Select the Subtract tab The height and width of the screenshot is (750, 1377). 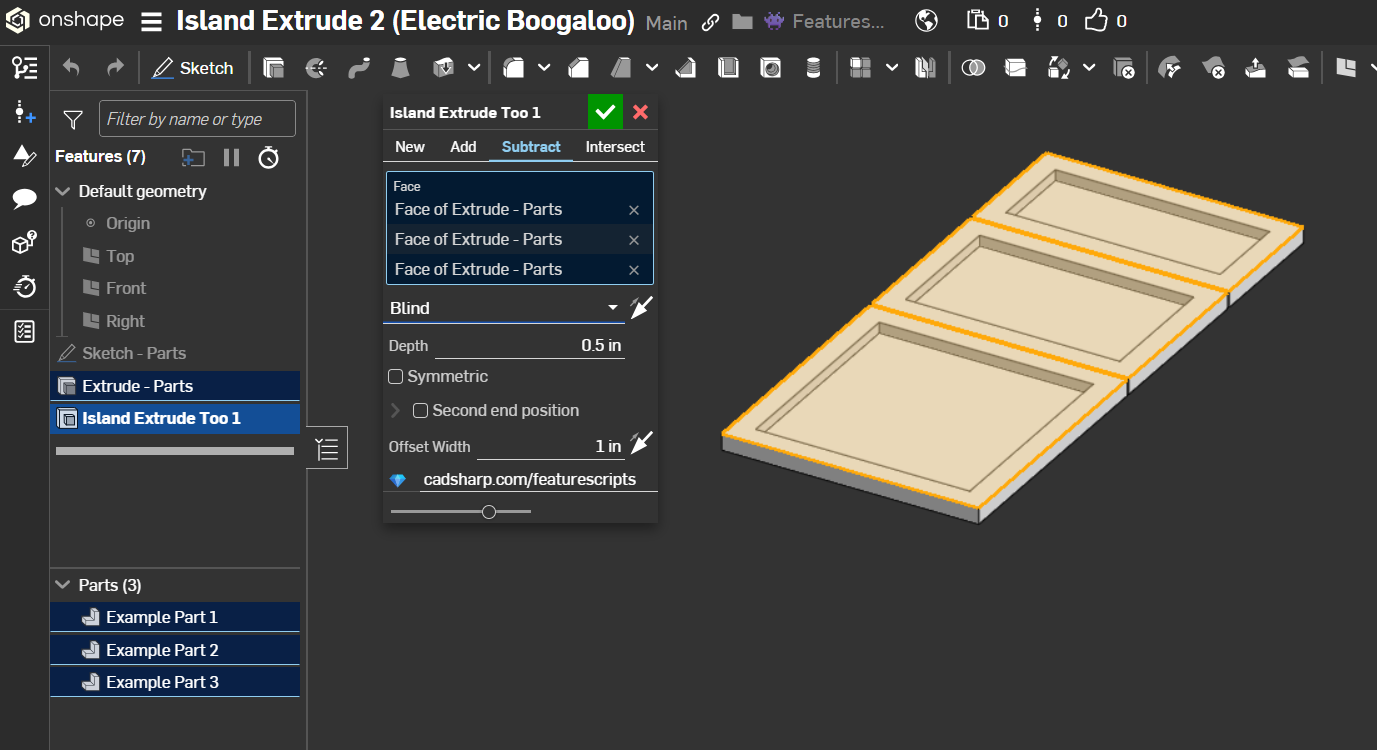pos(531,147)
